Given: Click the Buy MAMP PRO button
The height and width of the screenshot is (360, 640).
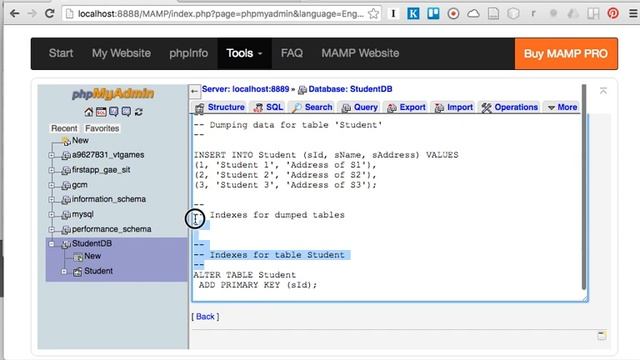Looking at the screenshot, I should [x=566, y=53].
